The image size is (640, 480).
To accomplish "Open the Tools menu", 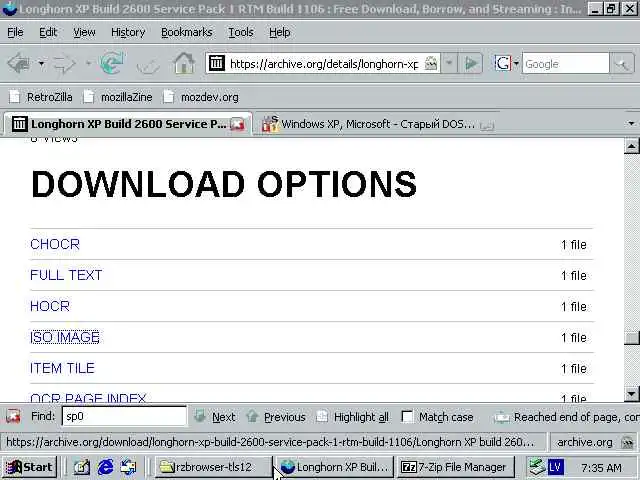I will click(x=241, y=32).
